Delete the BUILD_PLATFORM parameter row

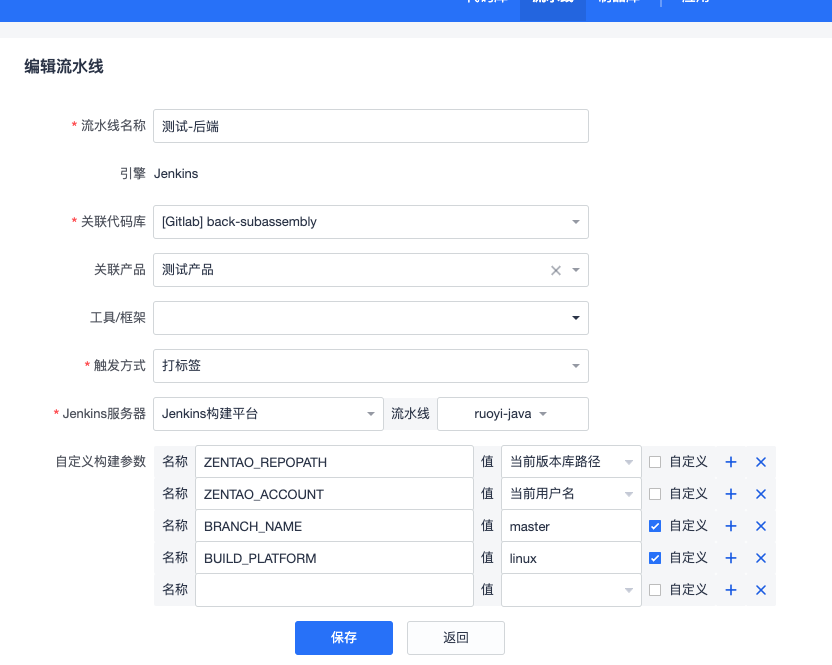pyautogui.click(x=760, y=558)
